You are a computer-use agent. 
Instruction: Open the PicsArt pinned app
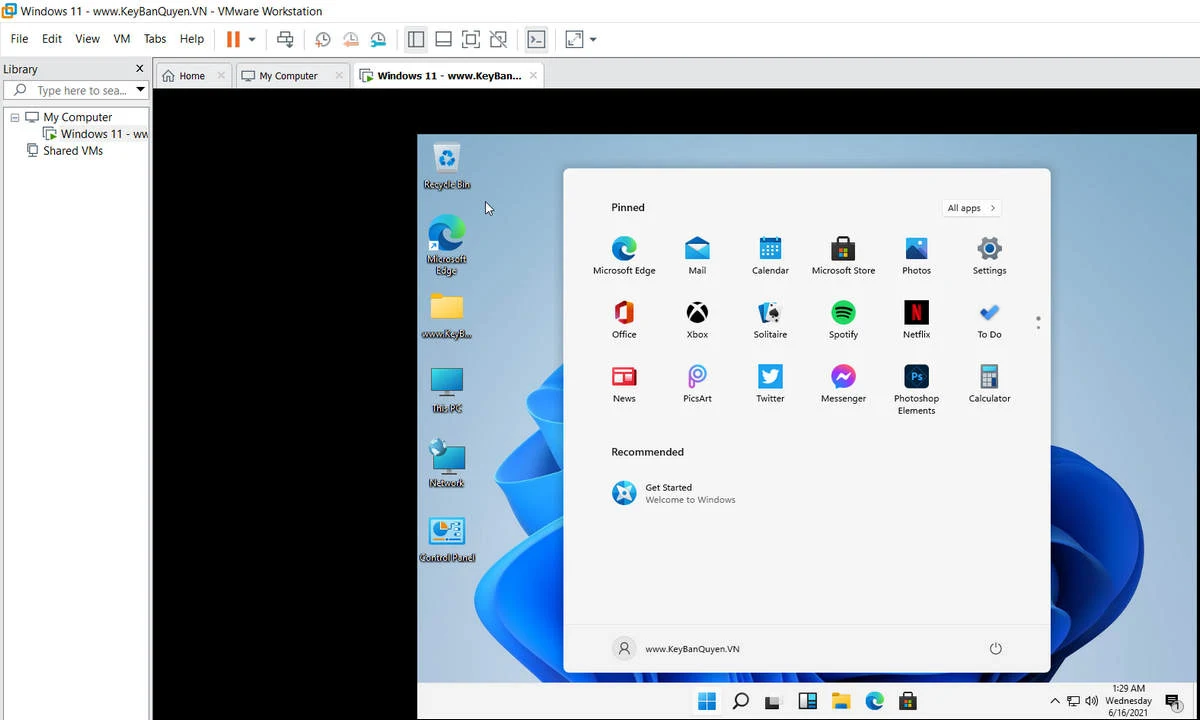point(697,384)
